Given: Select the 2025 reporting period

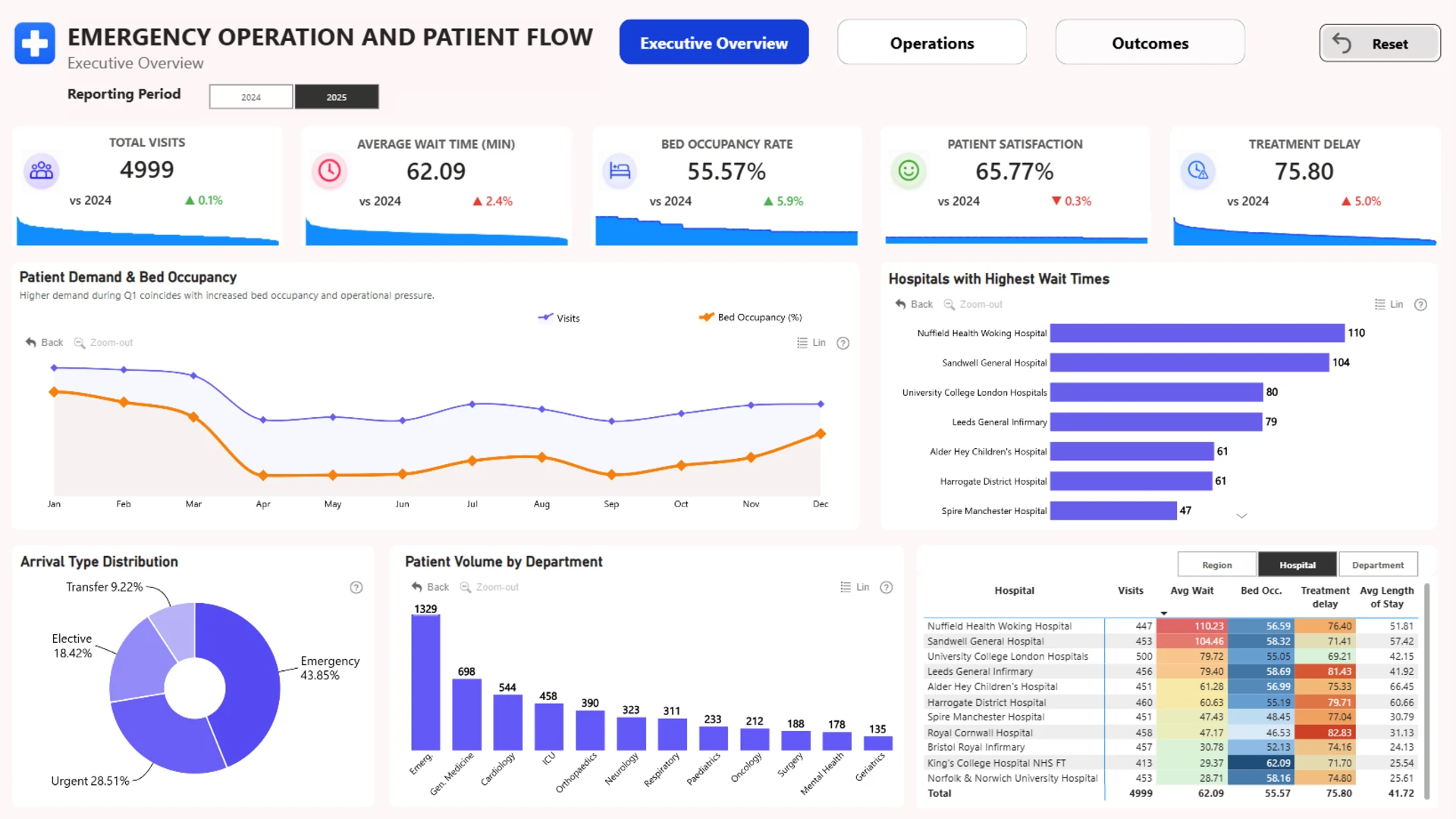Looking at the screenshot, I should click(x=337, y=97).
